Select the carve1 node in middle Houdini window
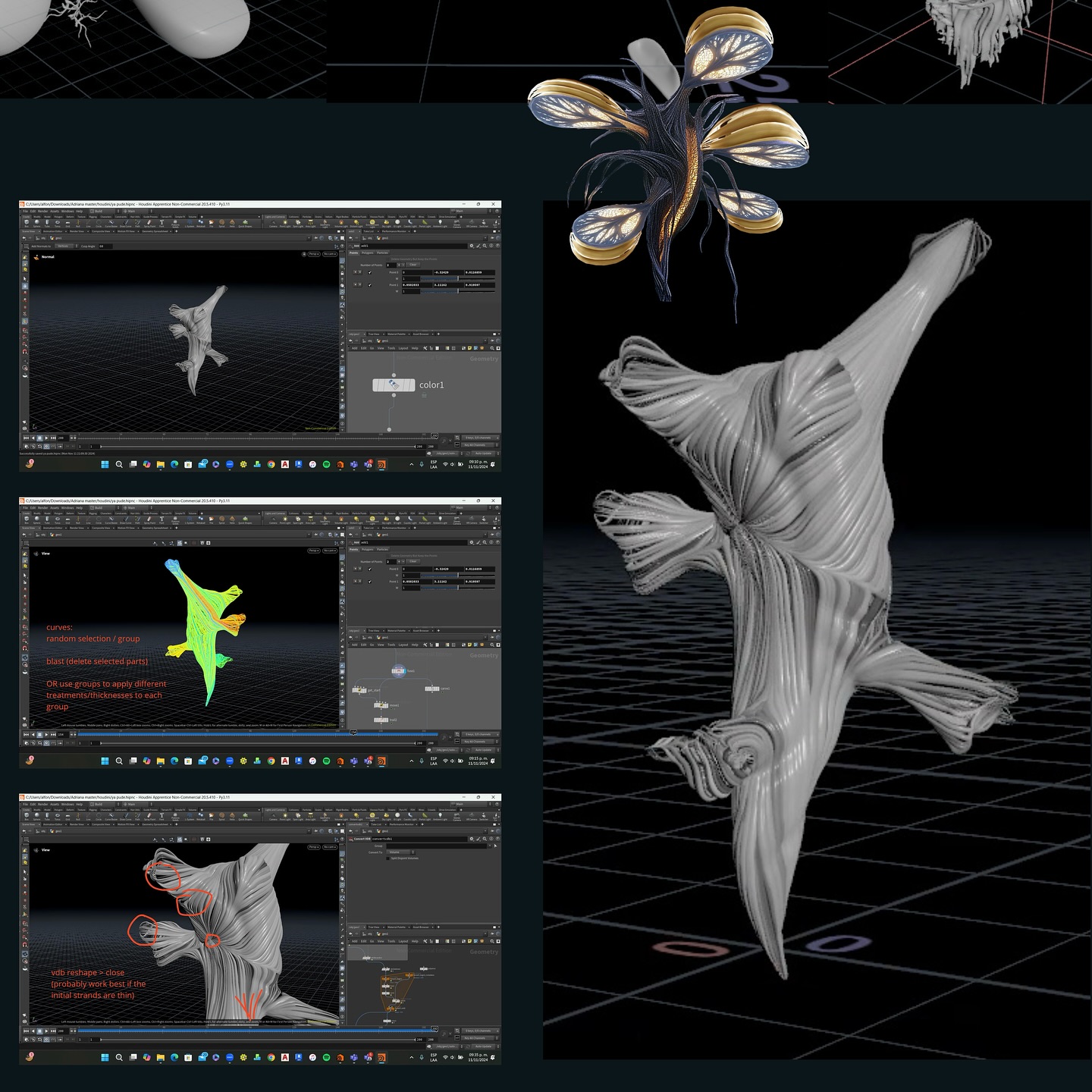 432,689
